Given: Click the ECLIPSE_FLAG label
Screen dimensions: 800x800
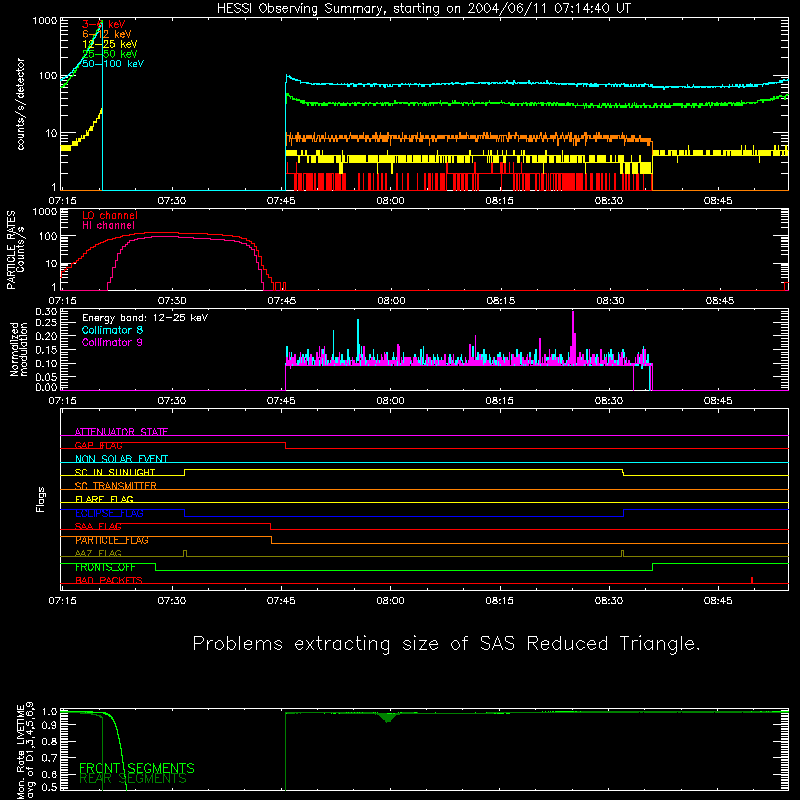Looking at the screenshot, I should [x=109, y=513].
